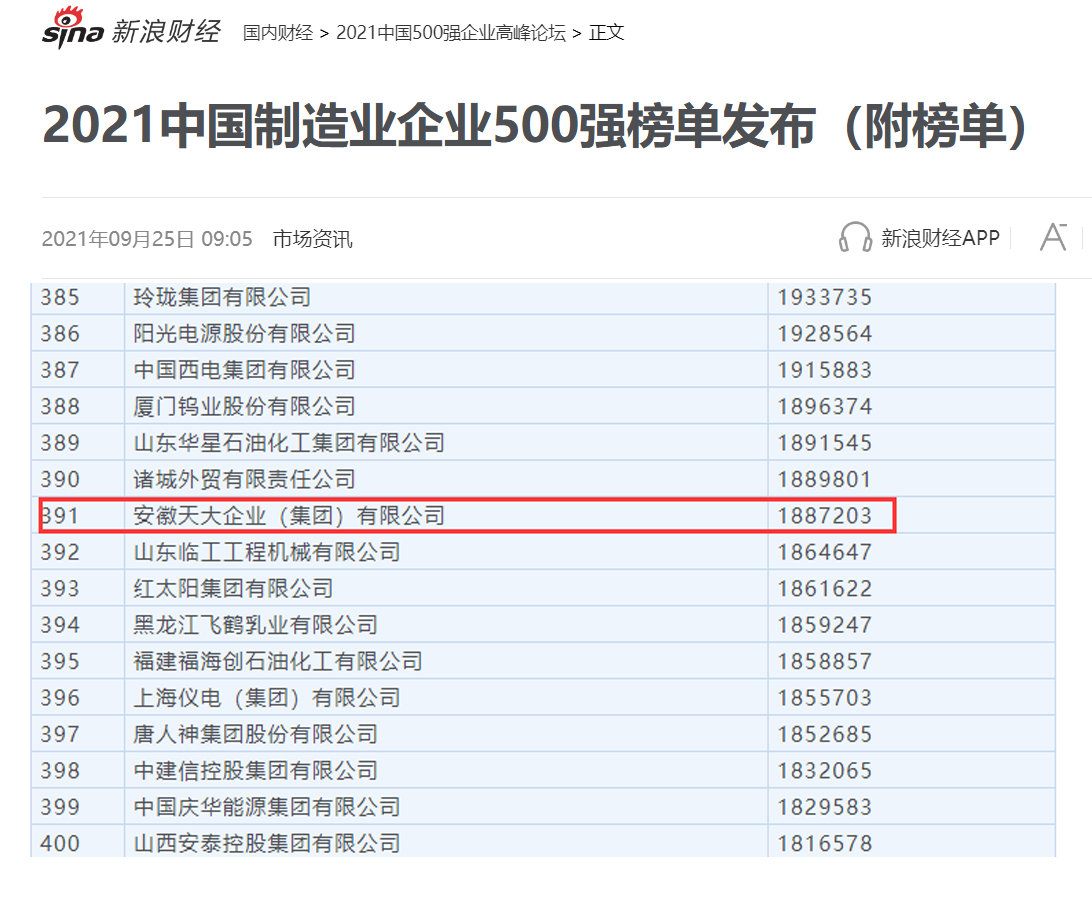Select the 阳光电源股份有限公司 entry
The height and width of the screenshot is (901, 1092).
click(244, 334)
